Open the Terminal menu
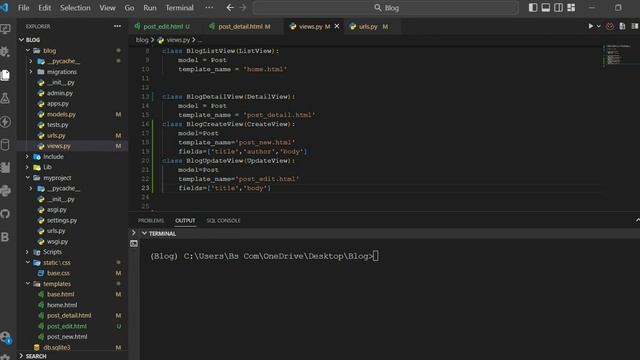 pos(179,8)
